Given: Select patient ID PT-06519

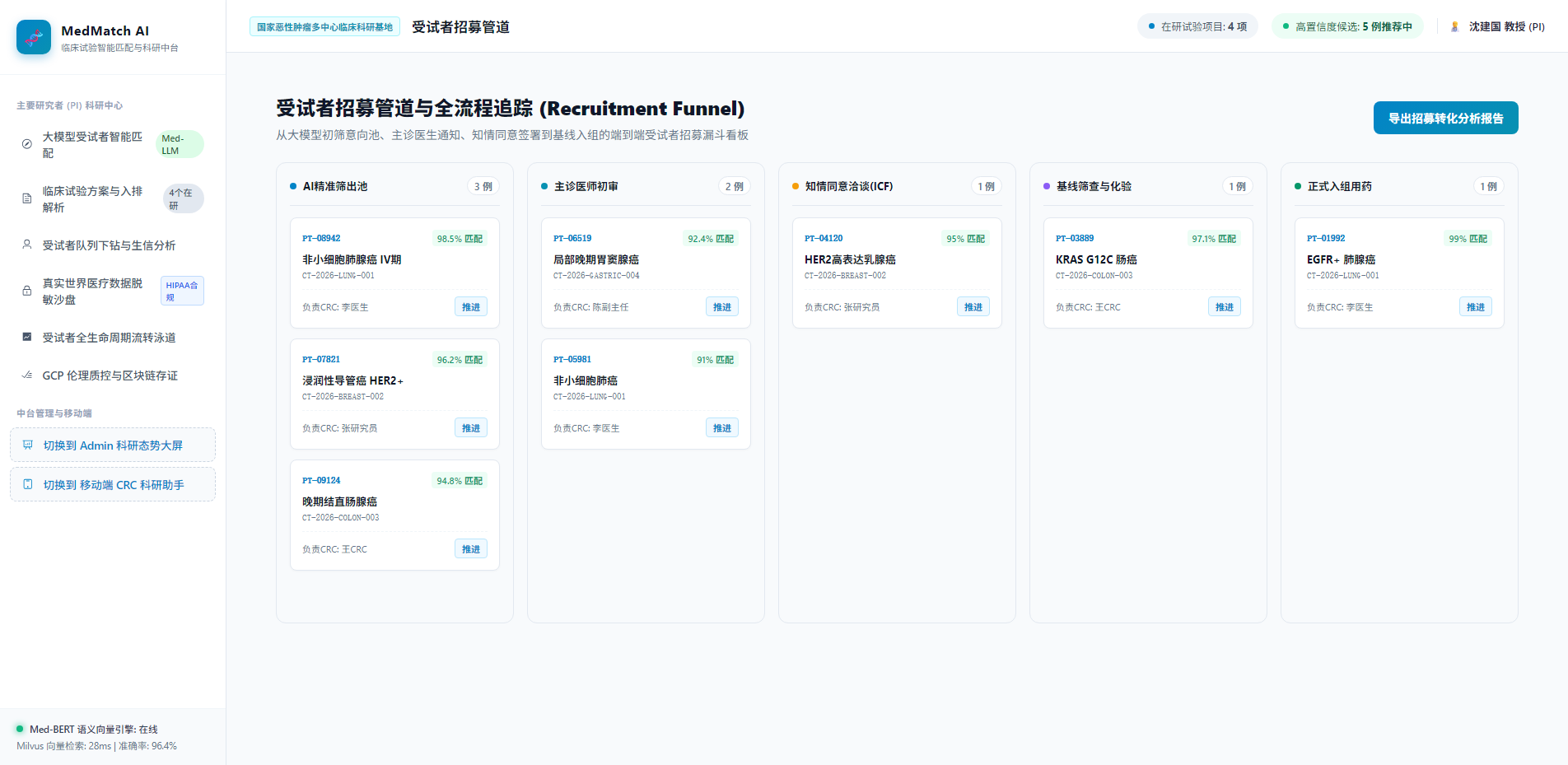Looking at the screenshot, I should click(572, 238).
